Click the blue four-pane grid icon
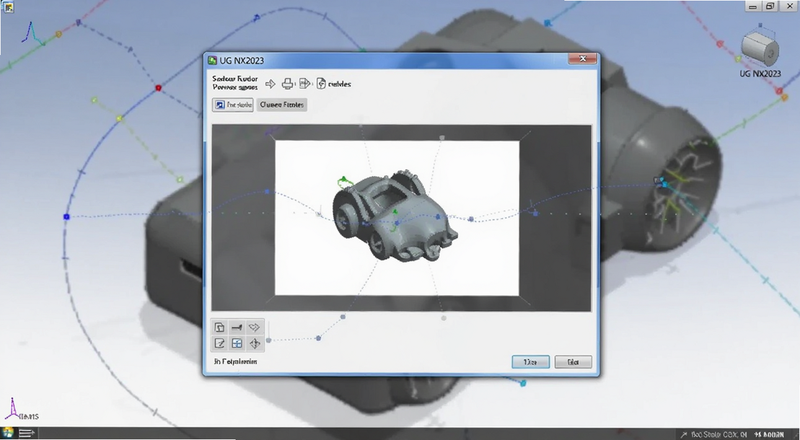This screenshot has width=800, height=440. pyautogui.click(x=237, y=344)
